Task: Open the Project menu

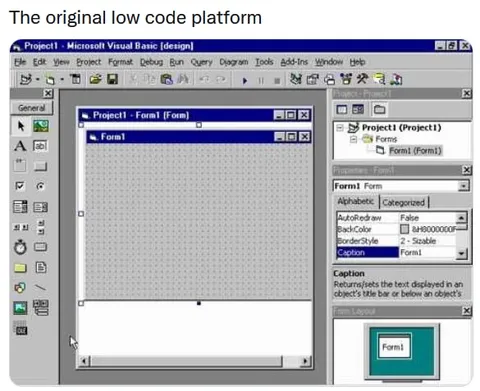Action: [88, 62]
